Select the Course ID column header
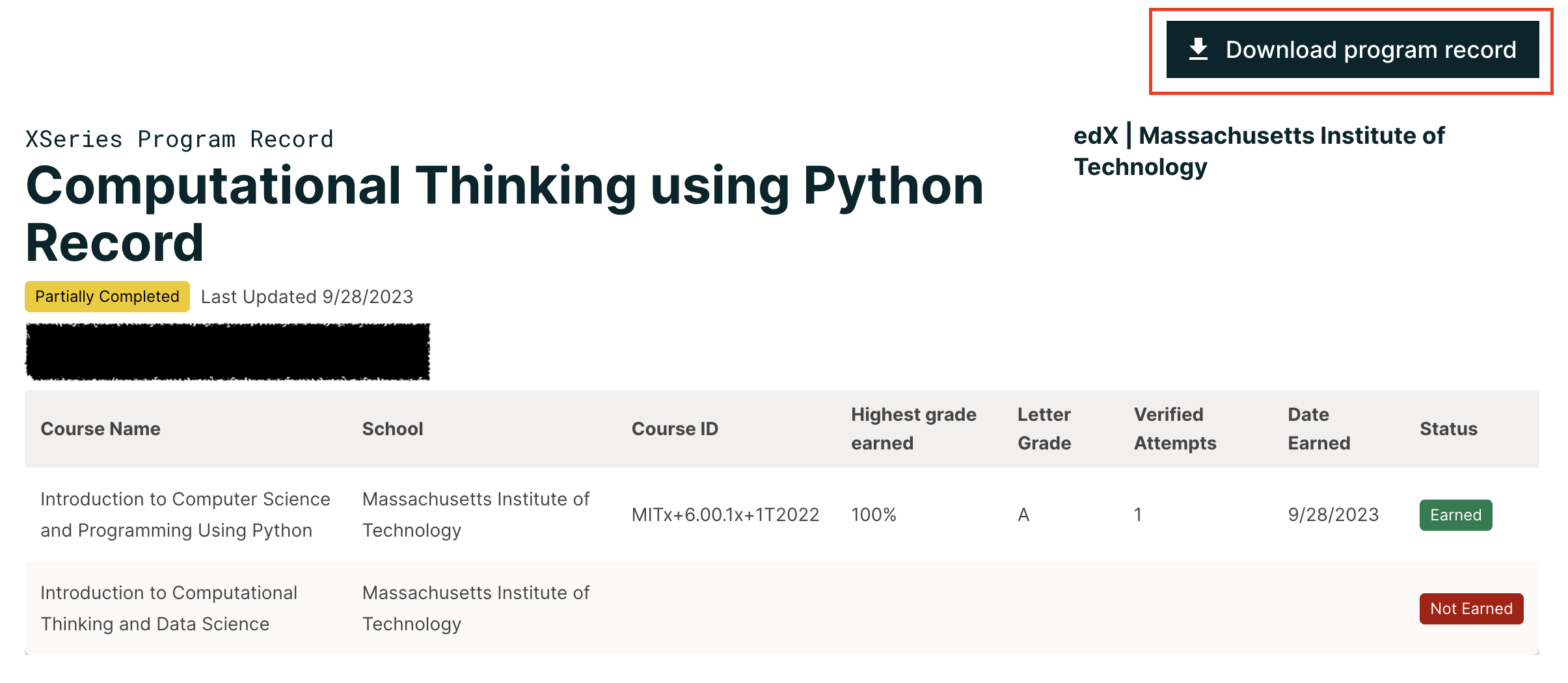 [675, 429]
